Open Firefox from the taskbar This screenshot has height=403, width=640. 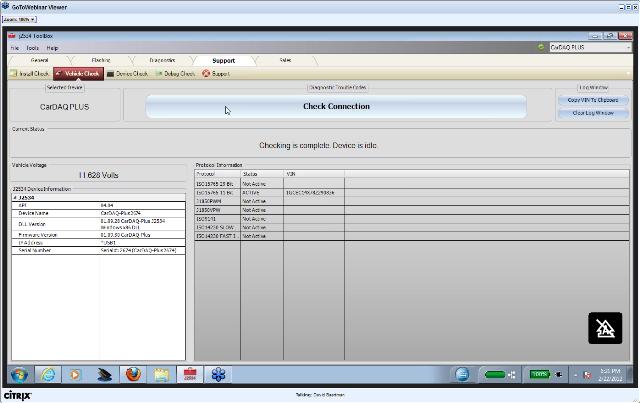[x=133, y=374]
